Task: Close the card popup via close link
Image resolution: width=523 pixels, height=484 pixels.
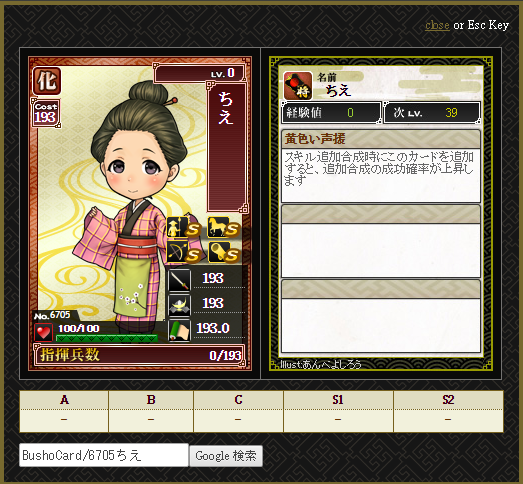Action: point(437,25)
